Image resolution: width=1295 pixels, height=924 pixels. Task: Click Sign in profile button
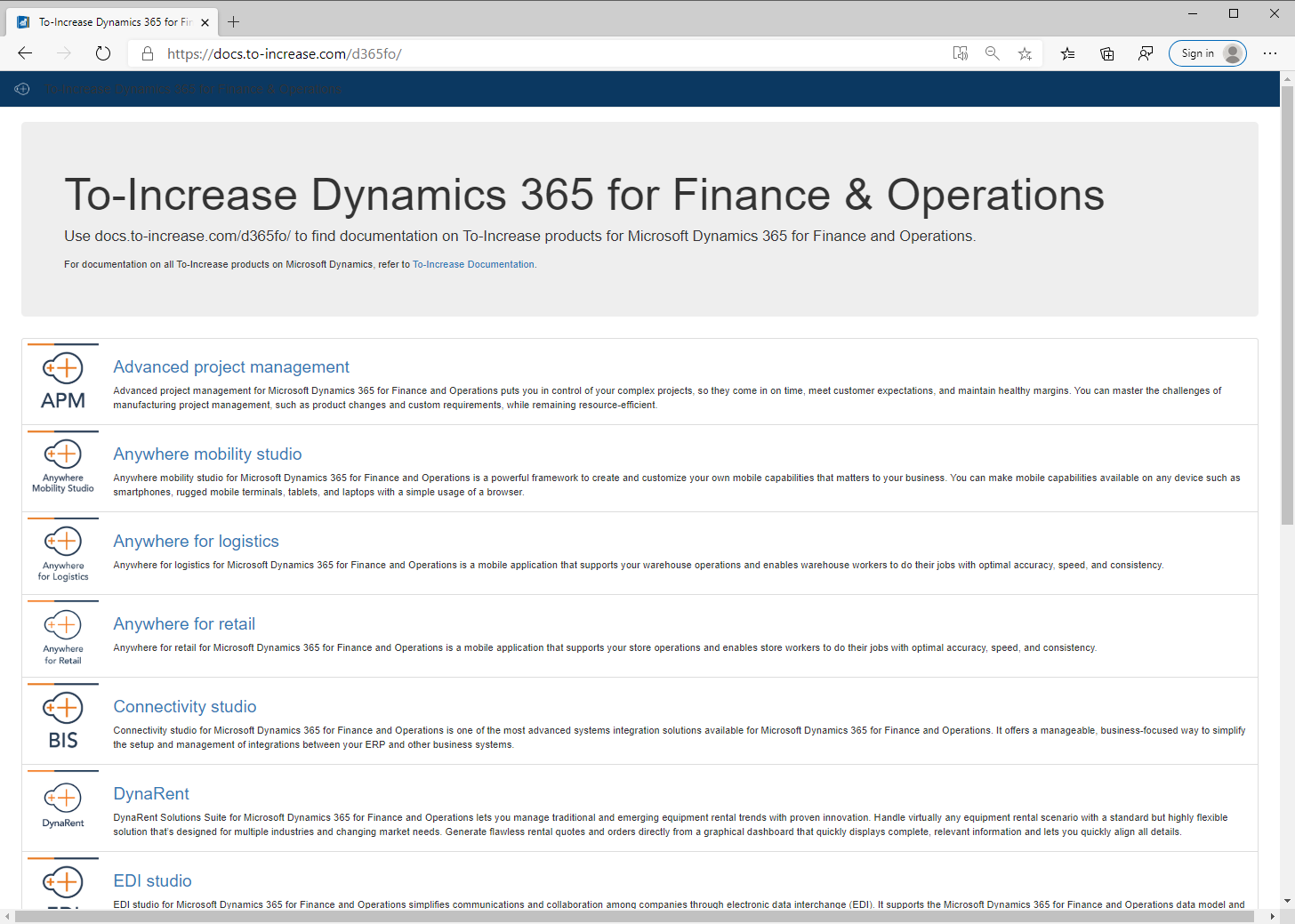coord(1208,53)
